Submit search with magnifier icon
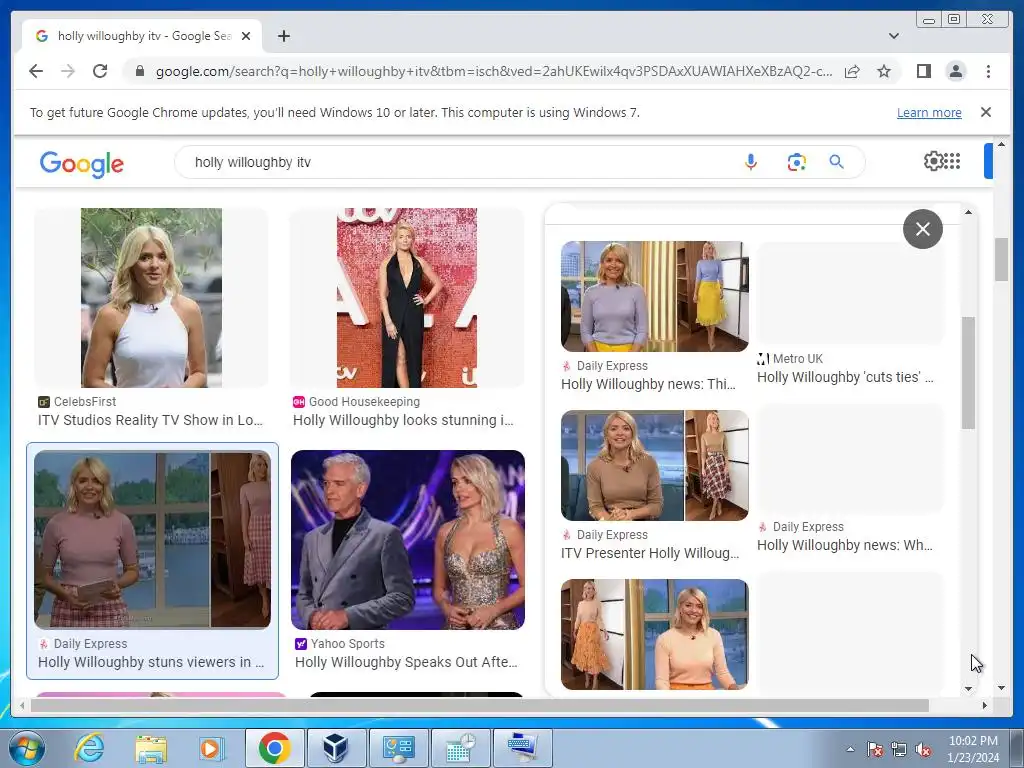The width and height of the screenshot is (1024, 768). pyautogui.click(x=836, y=162)
